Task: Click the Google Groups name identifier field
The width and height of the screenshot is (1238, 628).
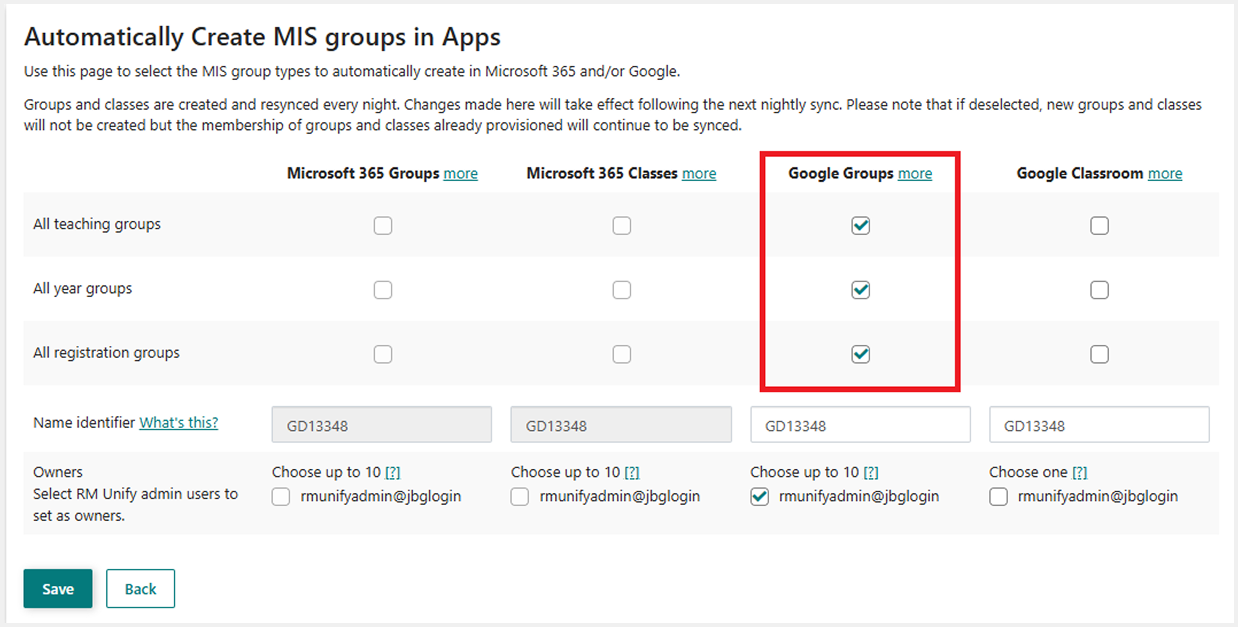Action: pyautogui.click(x=861, y=424)
